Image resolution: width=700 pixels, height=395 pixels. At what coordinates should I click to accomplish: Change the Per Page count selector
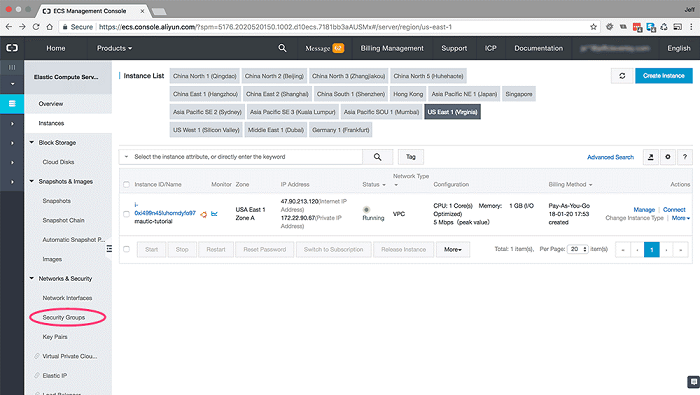pos(578,249)
